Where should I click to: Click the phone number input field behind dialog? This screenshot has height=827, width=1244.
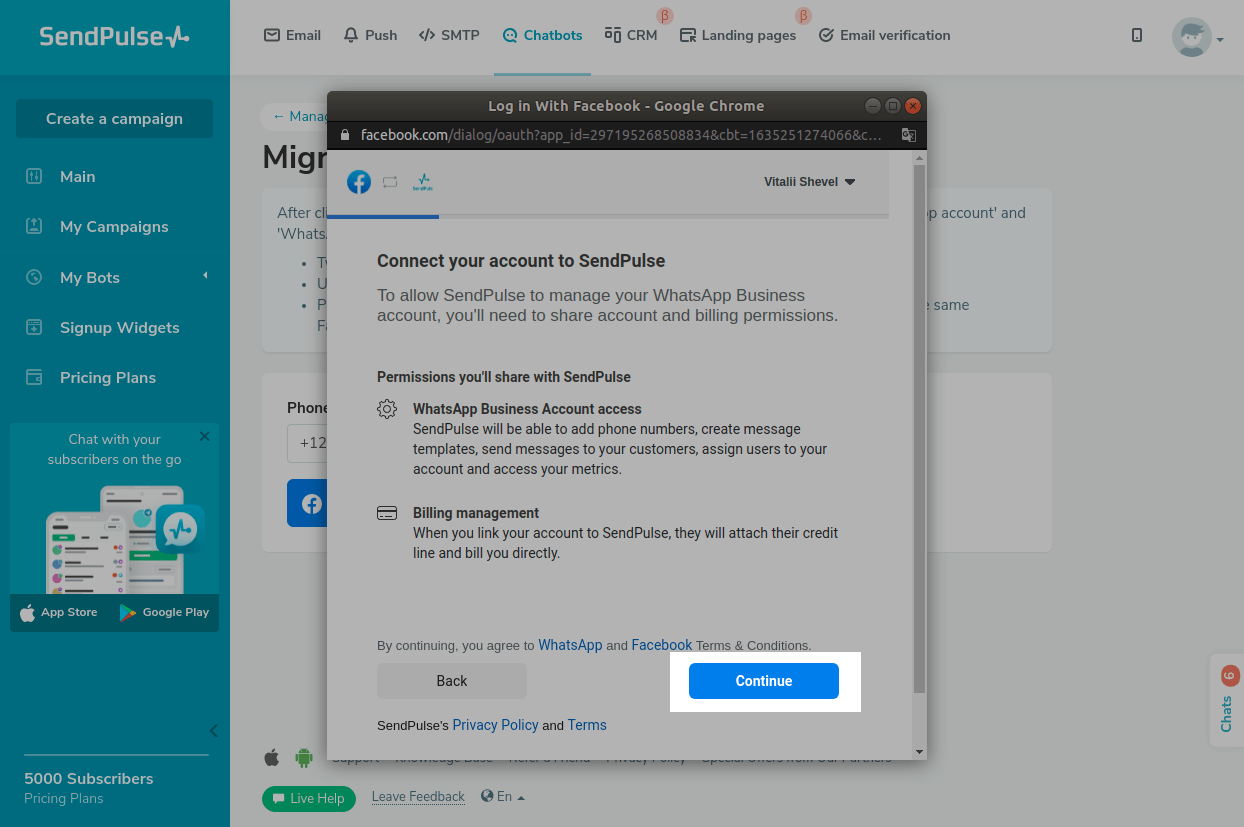pos(307,443)
